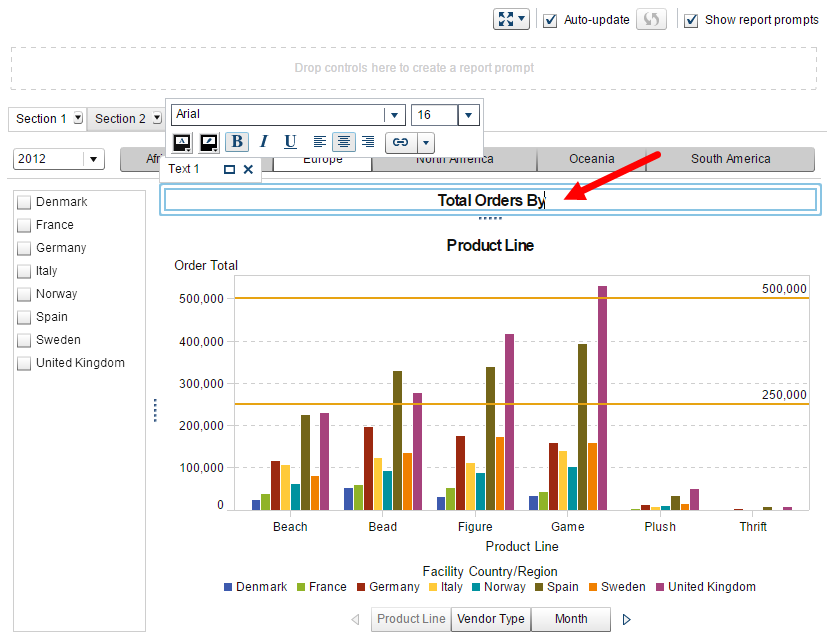Image resolution: width=827 pixels, height=643 pixels.
Task: Toggle the Show report prompts checkbox
Action: coord(691,20)
